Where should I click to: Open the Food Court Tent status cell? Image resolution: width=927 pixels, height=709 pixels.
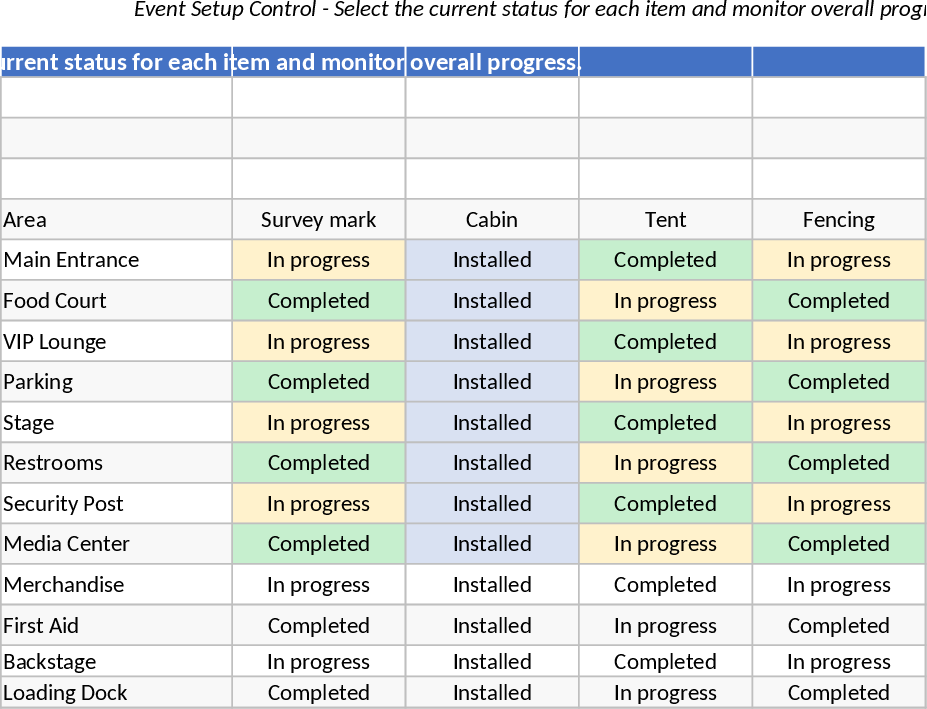(665, 301)
